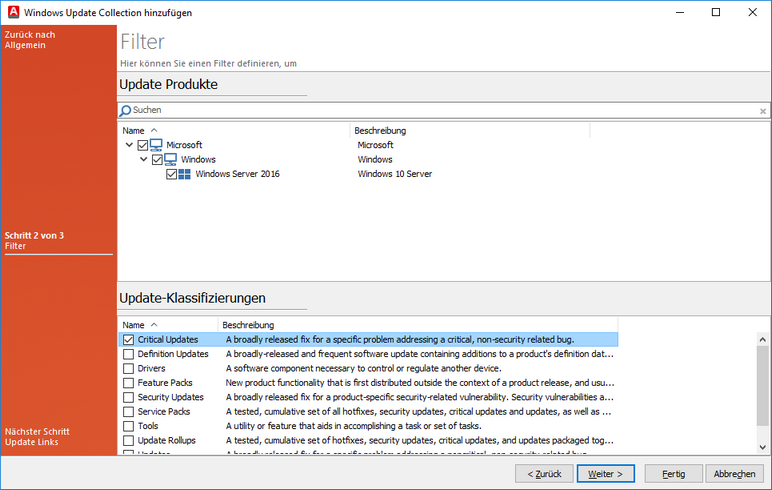
Task: Sort classifications by the Name column header
Action: click(x=168, y=325)
